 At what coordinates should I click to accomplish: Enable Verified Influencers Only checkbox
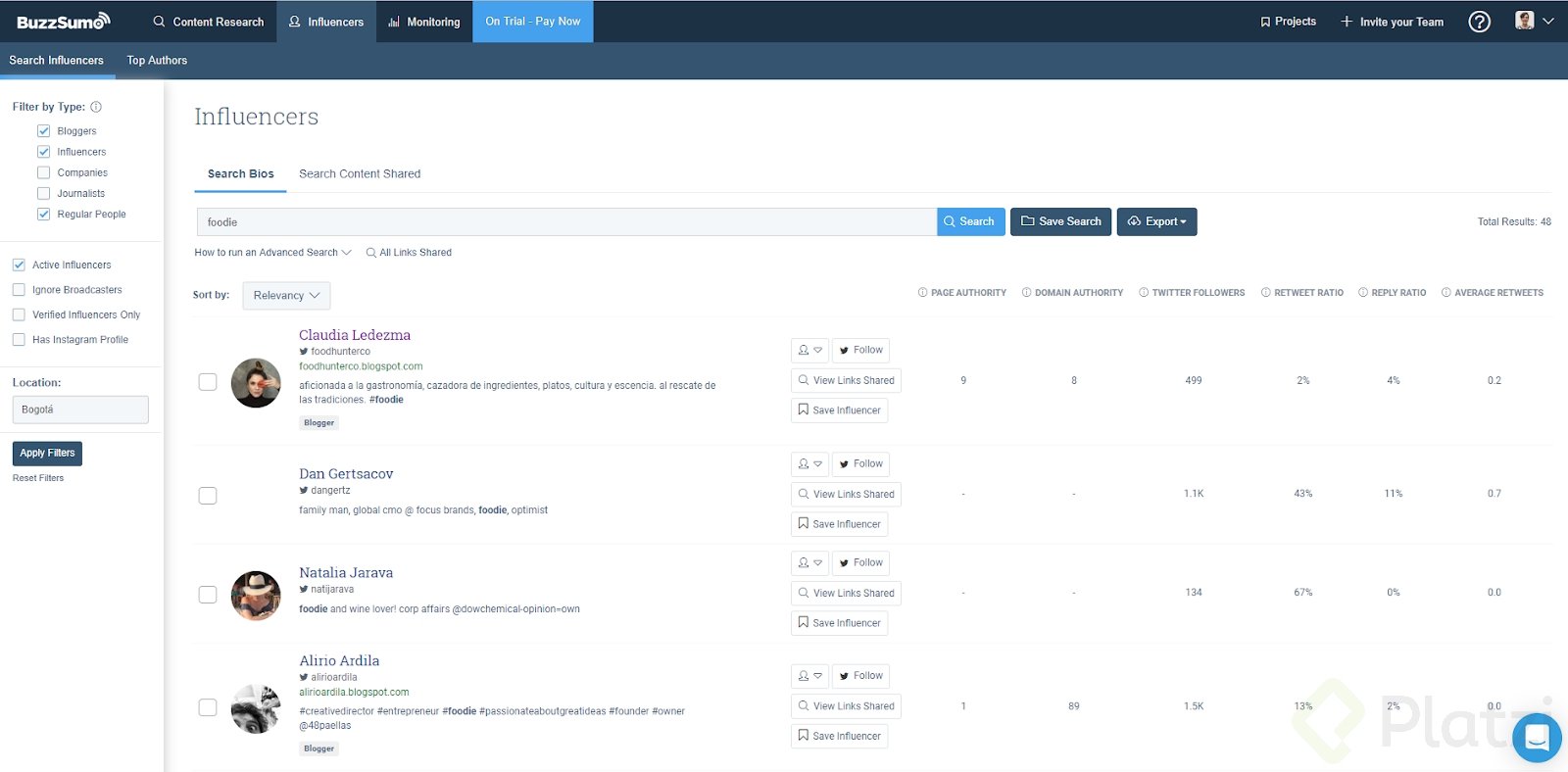[19, 315]
